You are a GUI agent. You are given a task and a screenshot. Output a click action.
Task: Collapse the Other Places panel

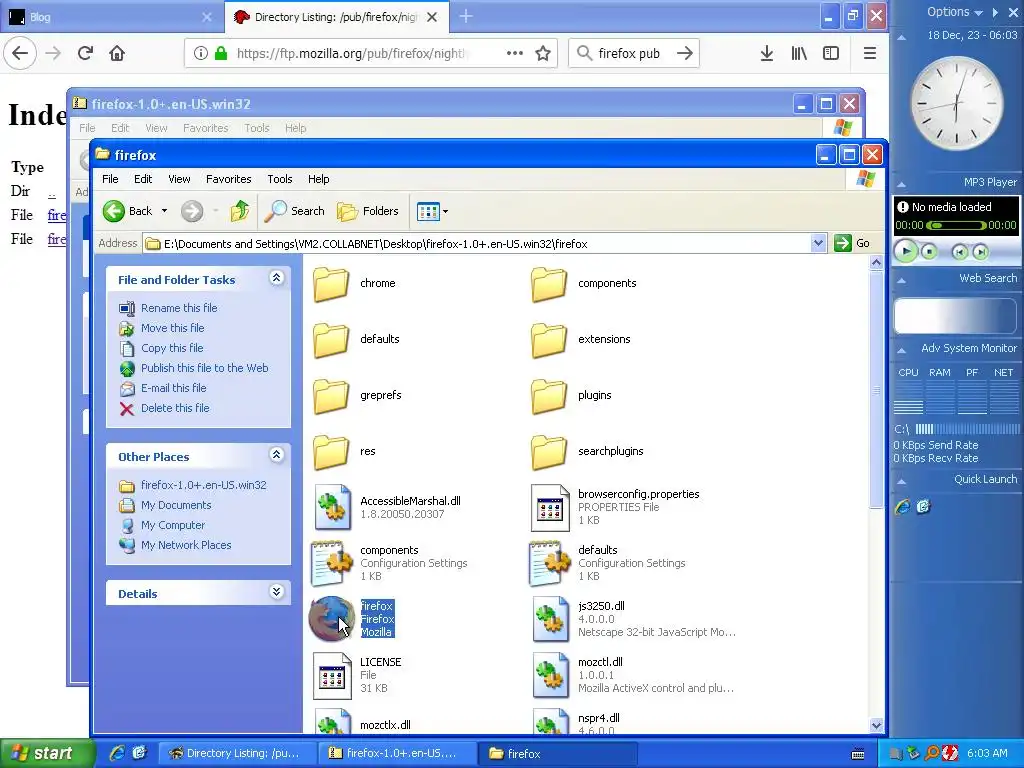point(276,455)
